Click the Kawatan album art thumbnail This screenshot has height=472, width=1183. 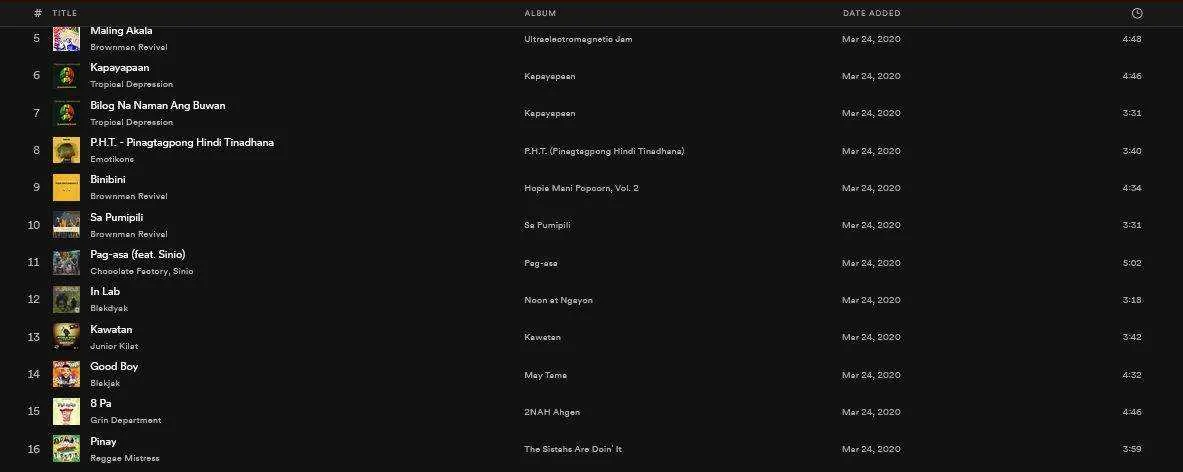click(66, 337)
